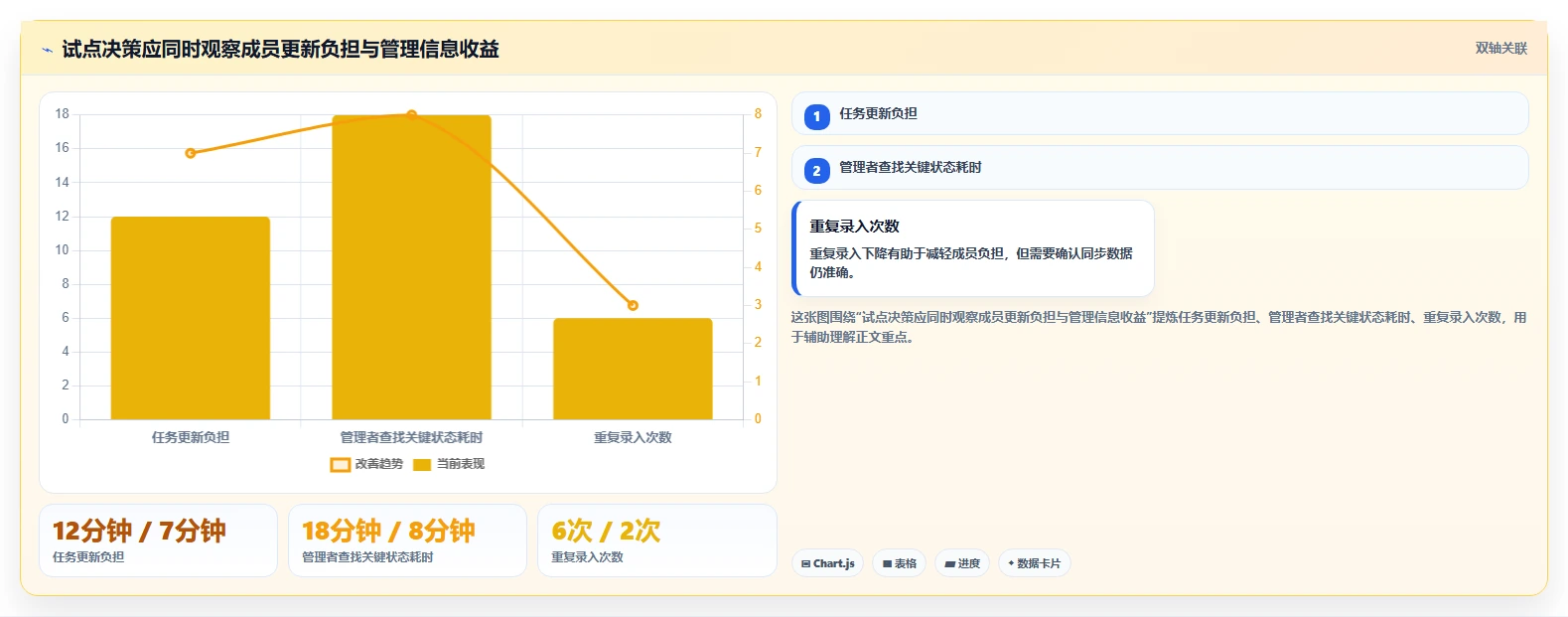
Task: Click the 进度 tag
Action: pyautogui.click(x=962, y=563)
